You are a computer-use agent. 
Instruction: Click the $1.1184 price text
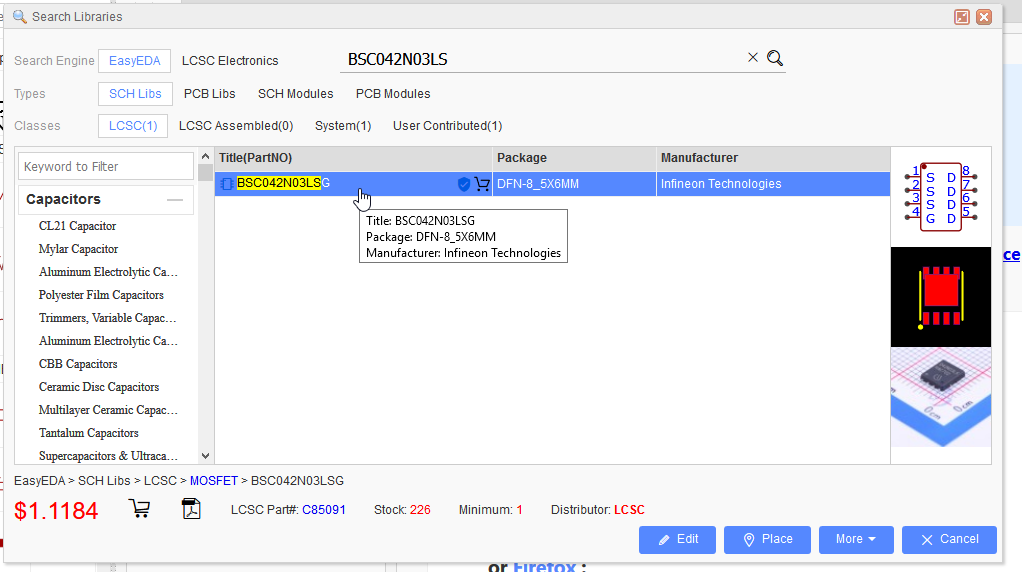tap(56, 511)
